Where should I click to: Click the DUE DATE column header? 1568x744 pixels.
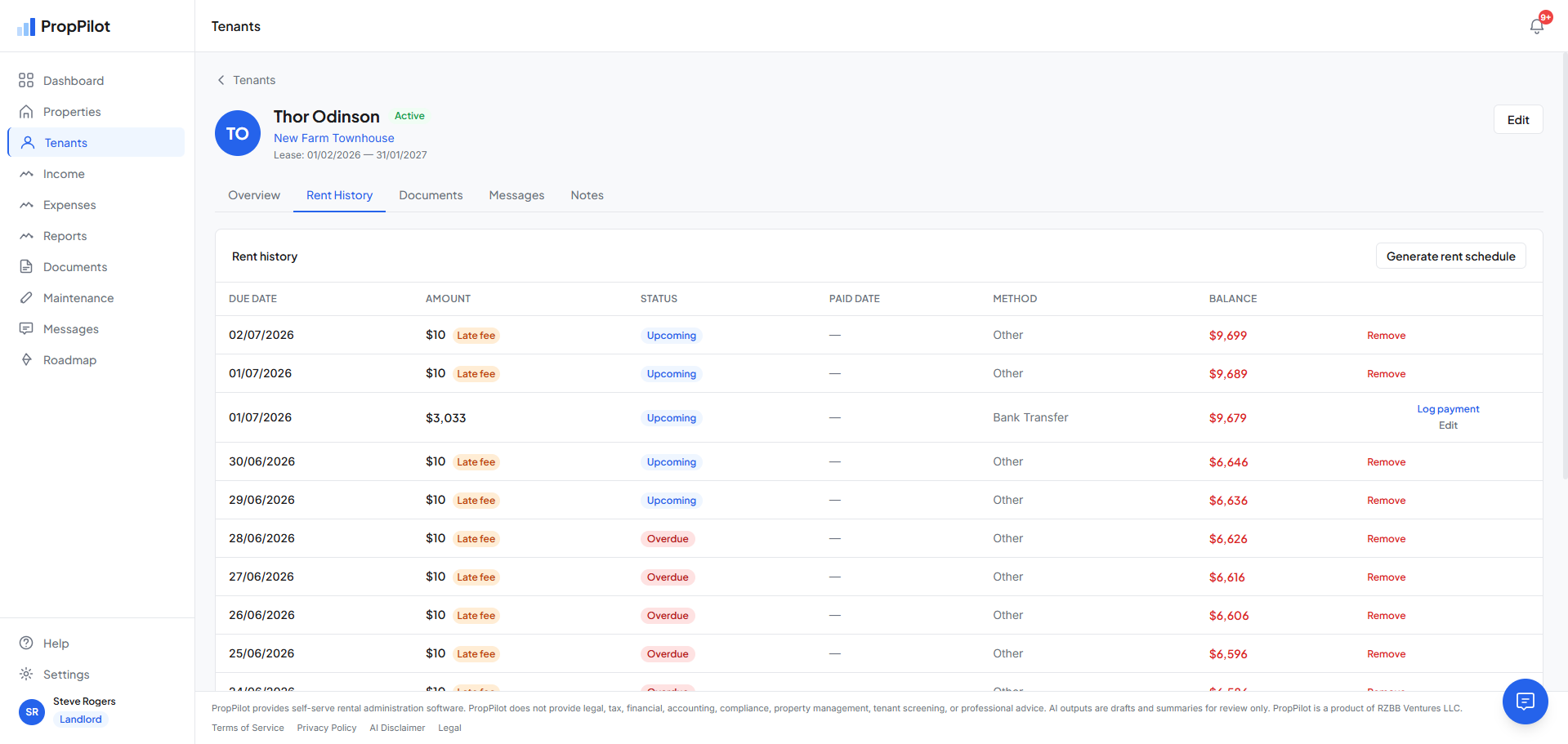pyautogui.click(x=252, y=299)
